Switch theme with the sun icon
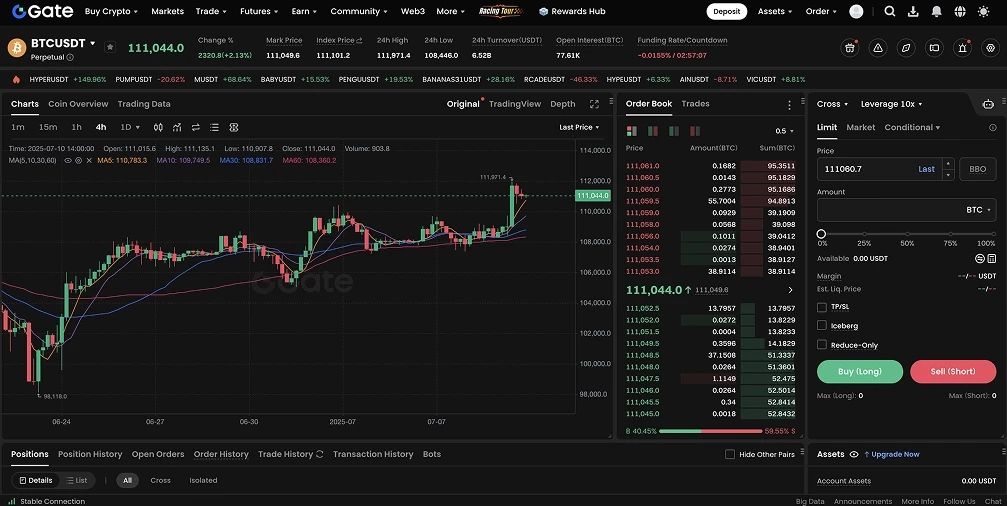 click(985, 12)
